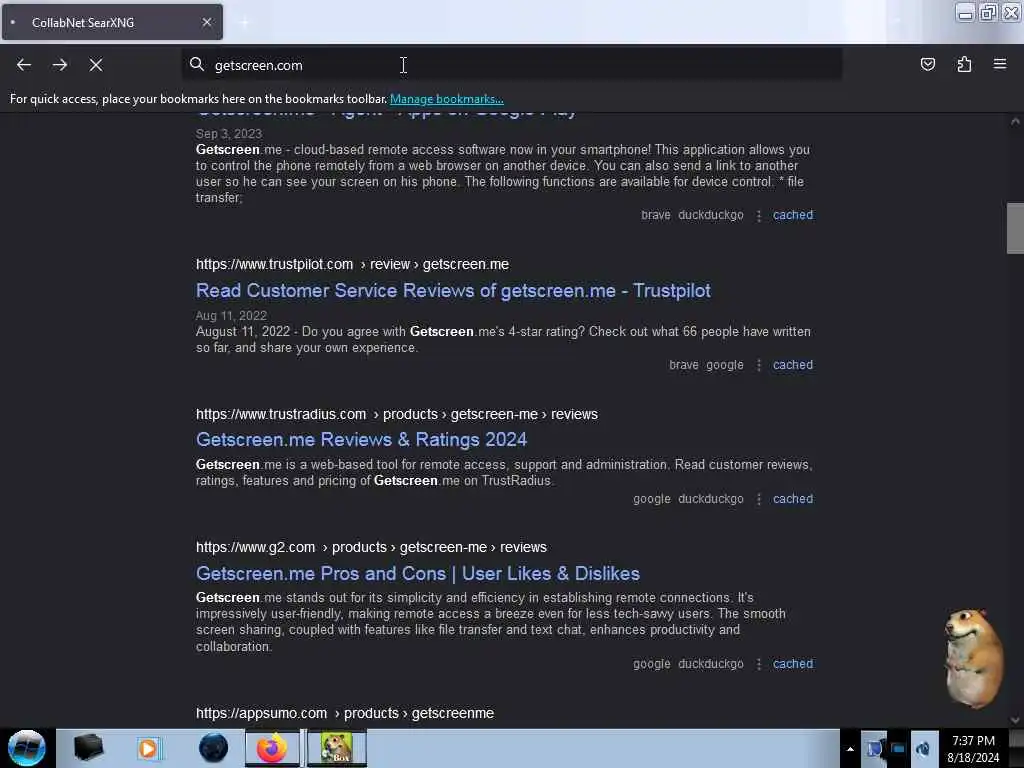Select the CollabNet SearXNG tab
The image size is (1024, 768).
tap(112, 22)
